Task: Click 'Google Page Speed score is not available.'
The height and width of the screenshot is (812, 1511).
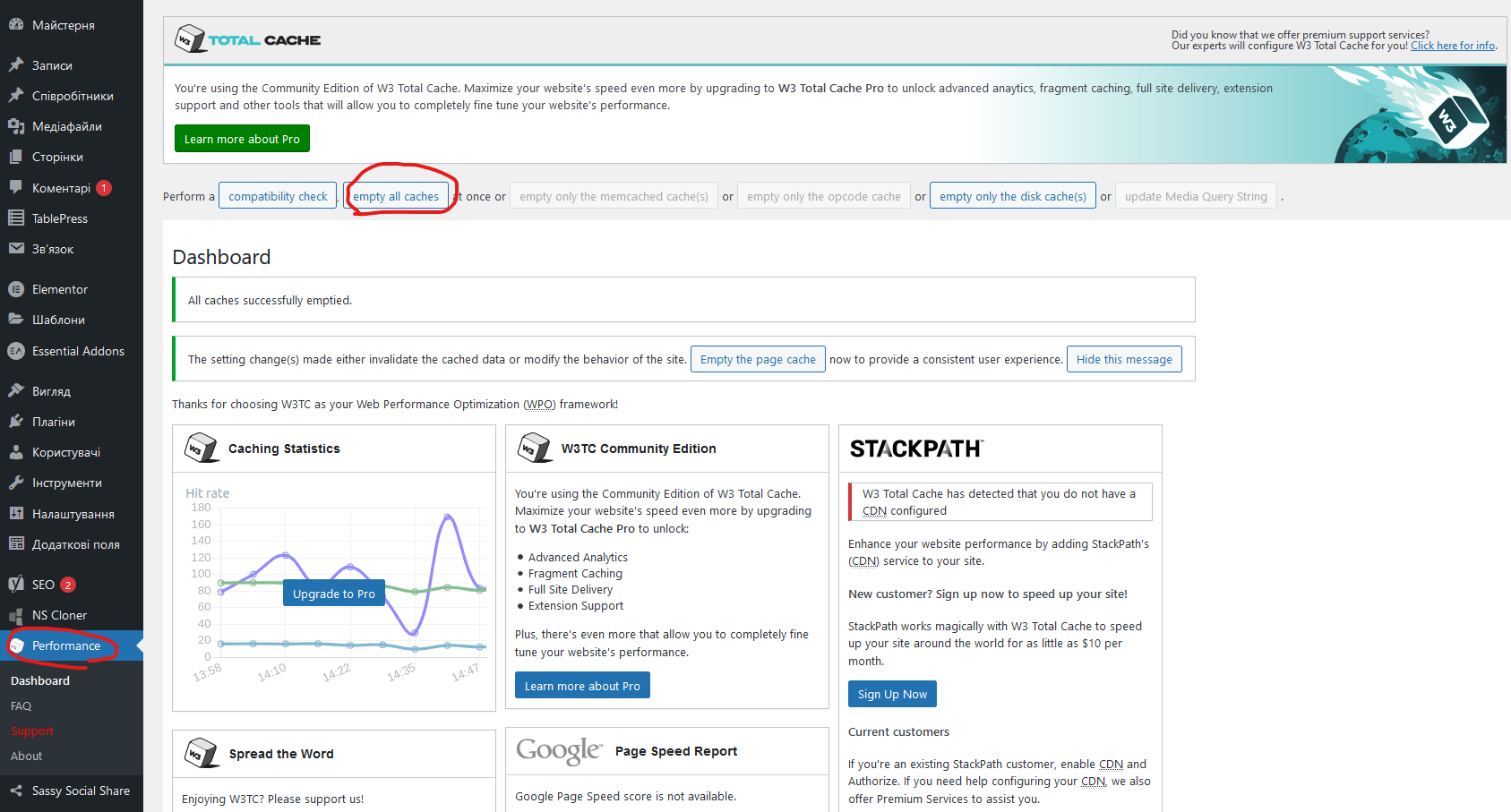Action: (625, 796)
